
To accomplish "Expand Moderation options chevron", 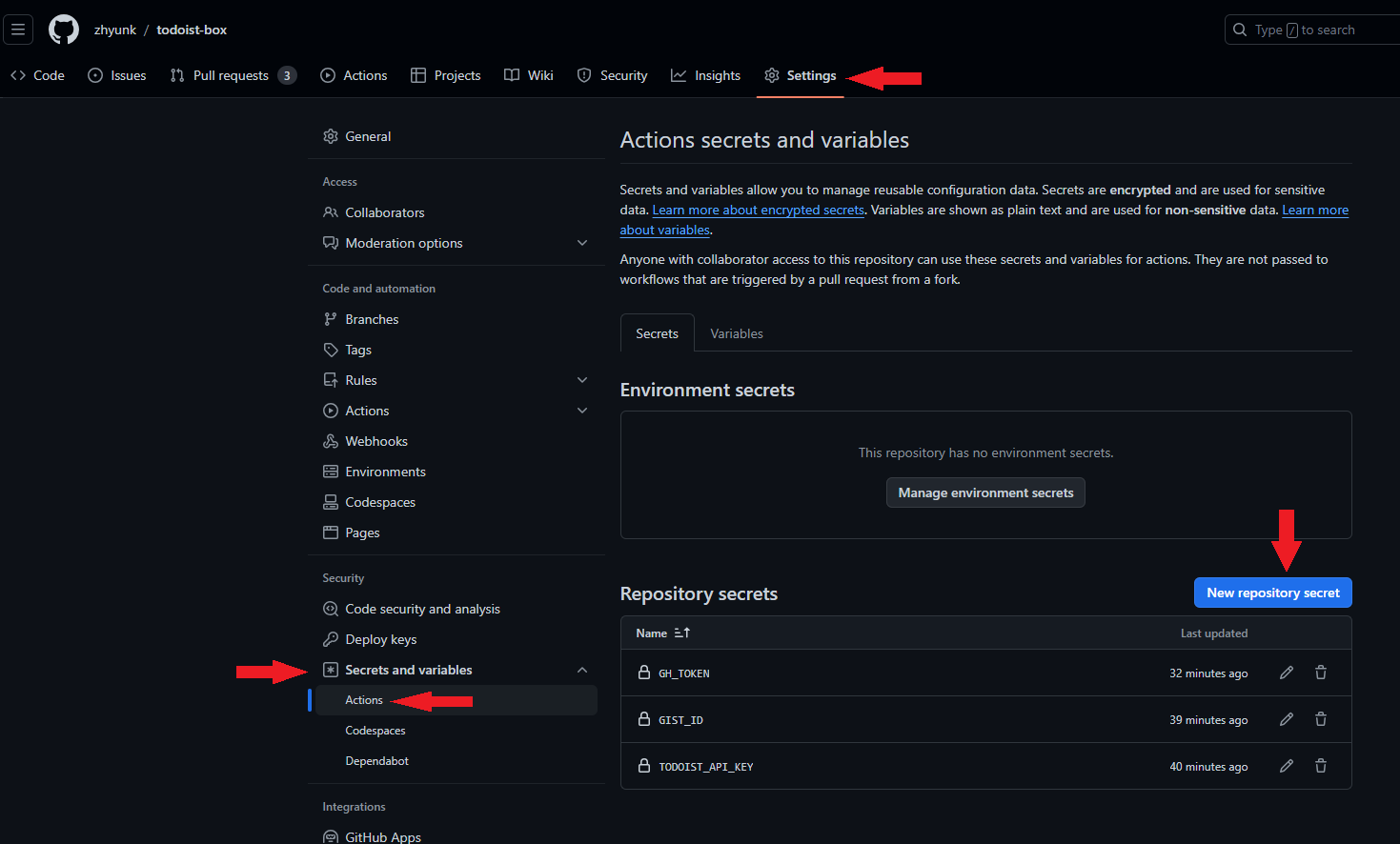I will (582, 243).
